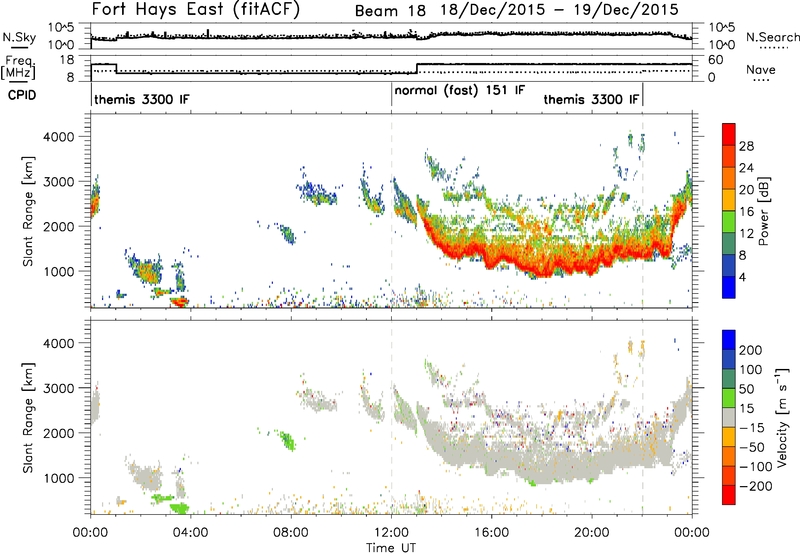
Task: Select the 4000 range tick in power panel
Action: pos(59,137)
